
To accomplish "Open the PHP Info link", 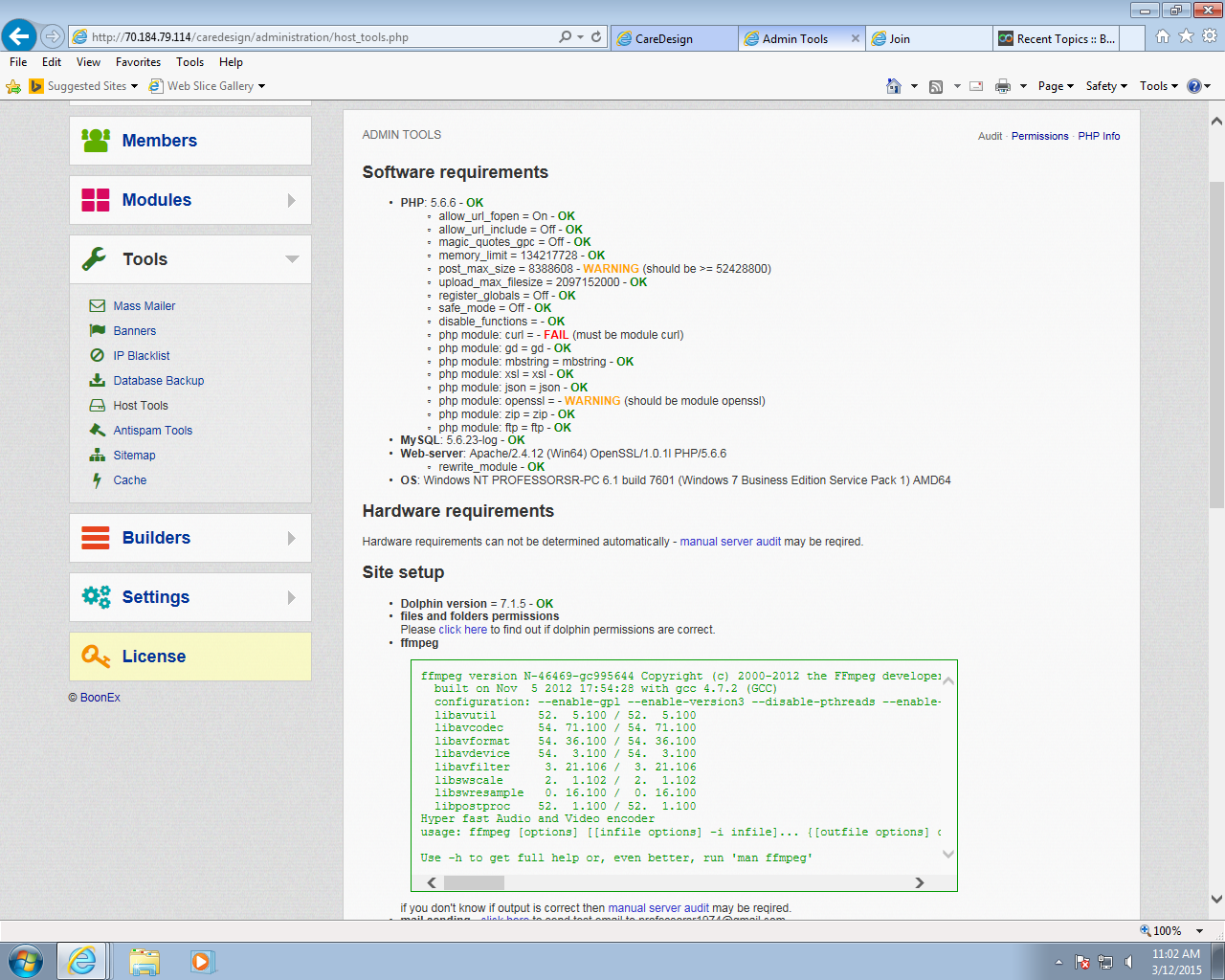I will coord(1099,136).
